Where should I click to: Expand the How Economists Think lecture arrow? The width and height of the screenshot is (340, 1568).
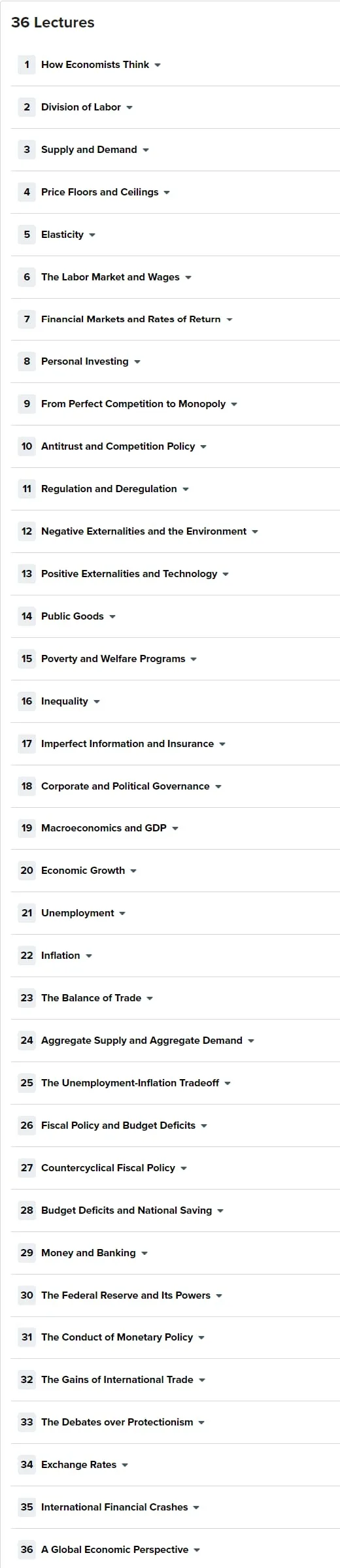(x=158, y=65)
